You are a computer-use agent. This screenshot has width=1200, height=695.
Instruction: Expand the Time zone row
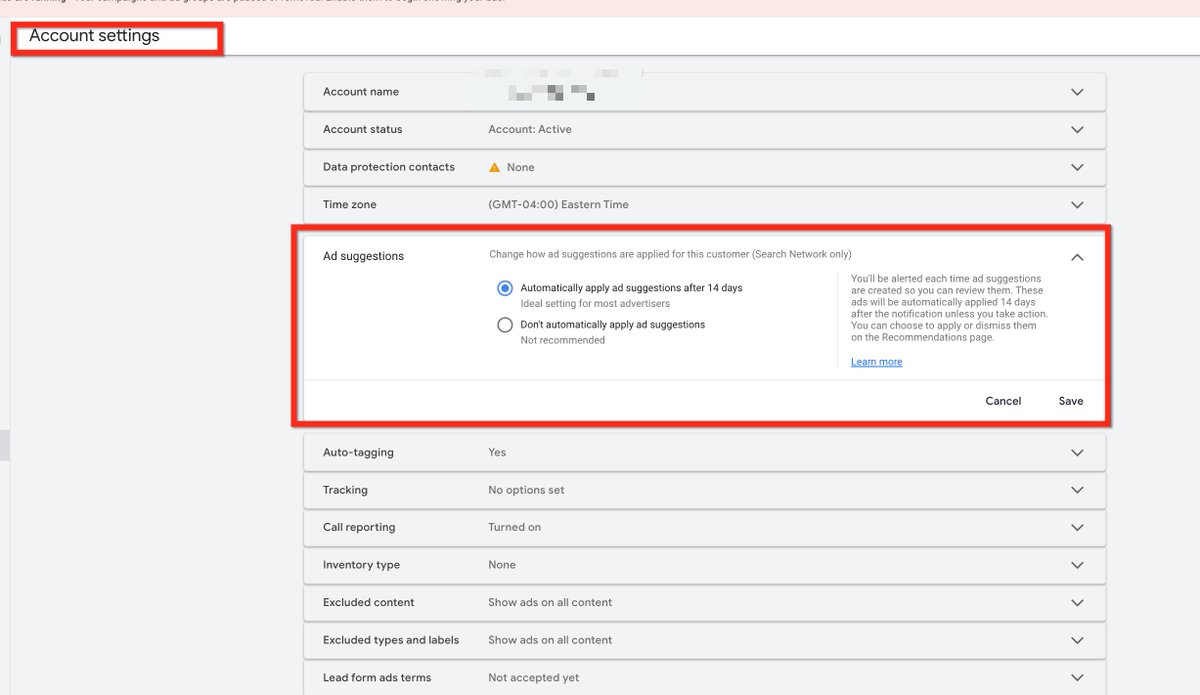[1077, 205]
